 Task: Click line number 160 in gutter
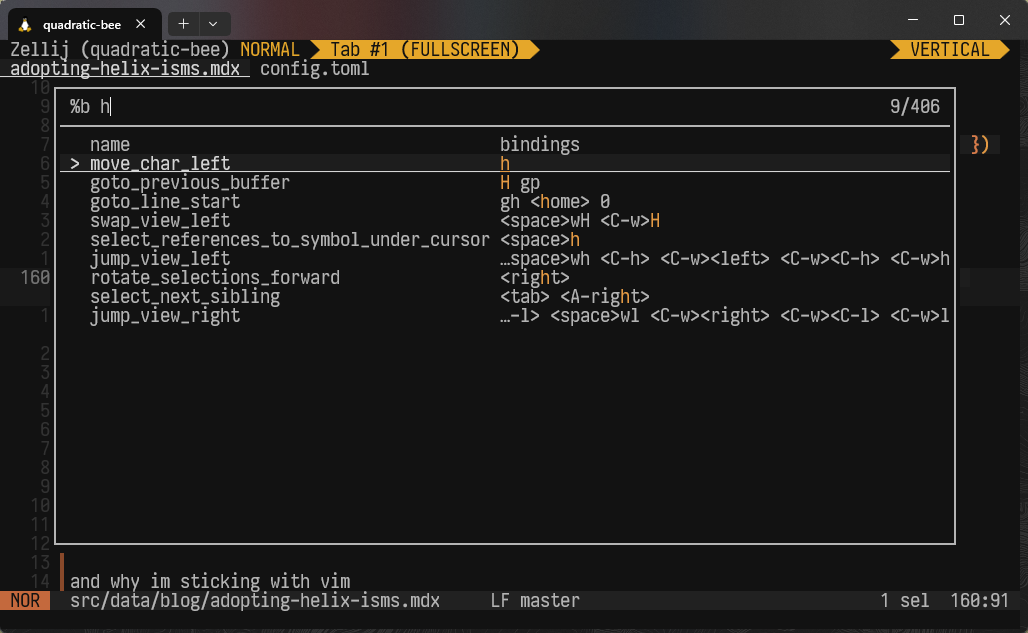point(35,277)
